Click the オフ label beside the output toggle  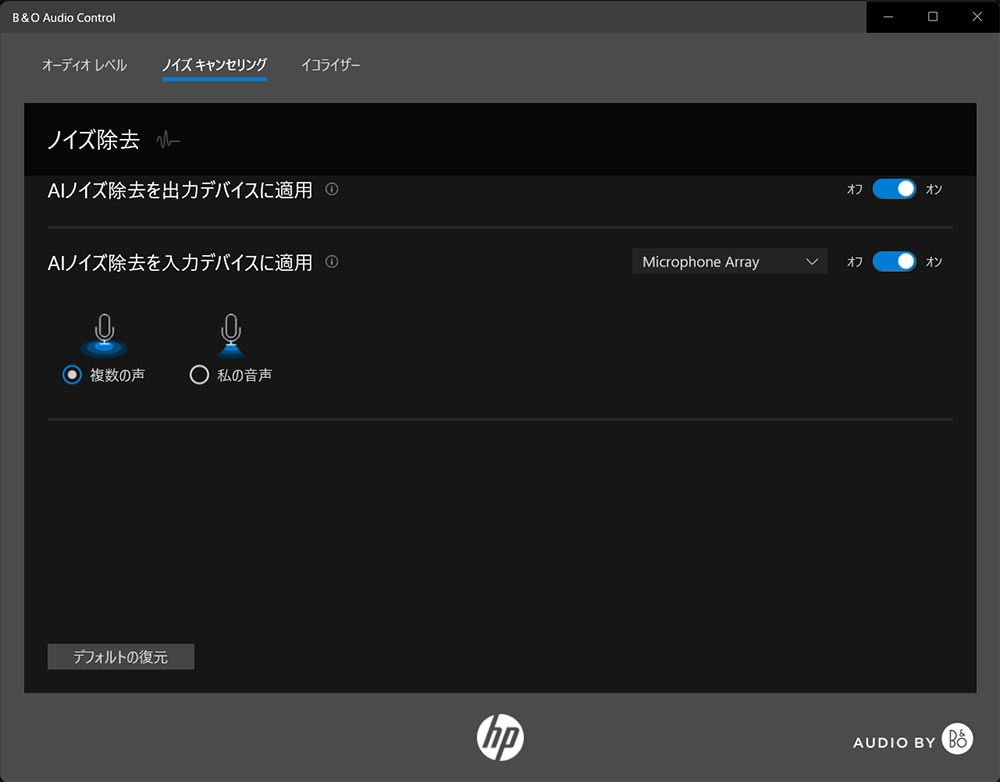click(x=854, y=190)
